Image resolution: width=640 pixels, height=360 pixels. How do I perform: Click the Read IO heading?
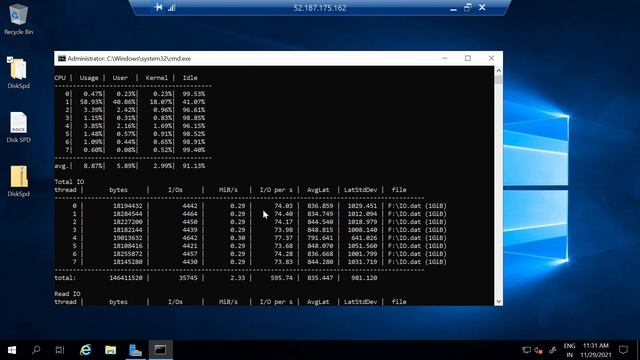(67, 293)
